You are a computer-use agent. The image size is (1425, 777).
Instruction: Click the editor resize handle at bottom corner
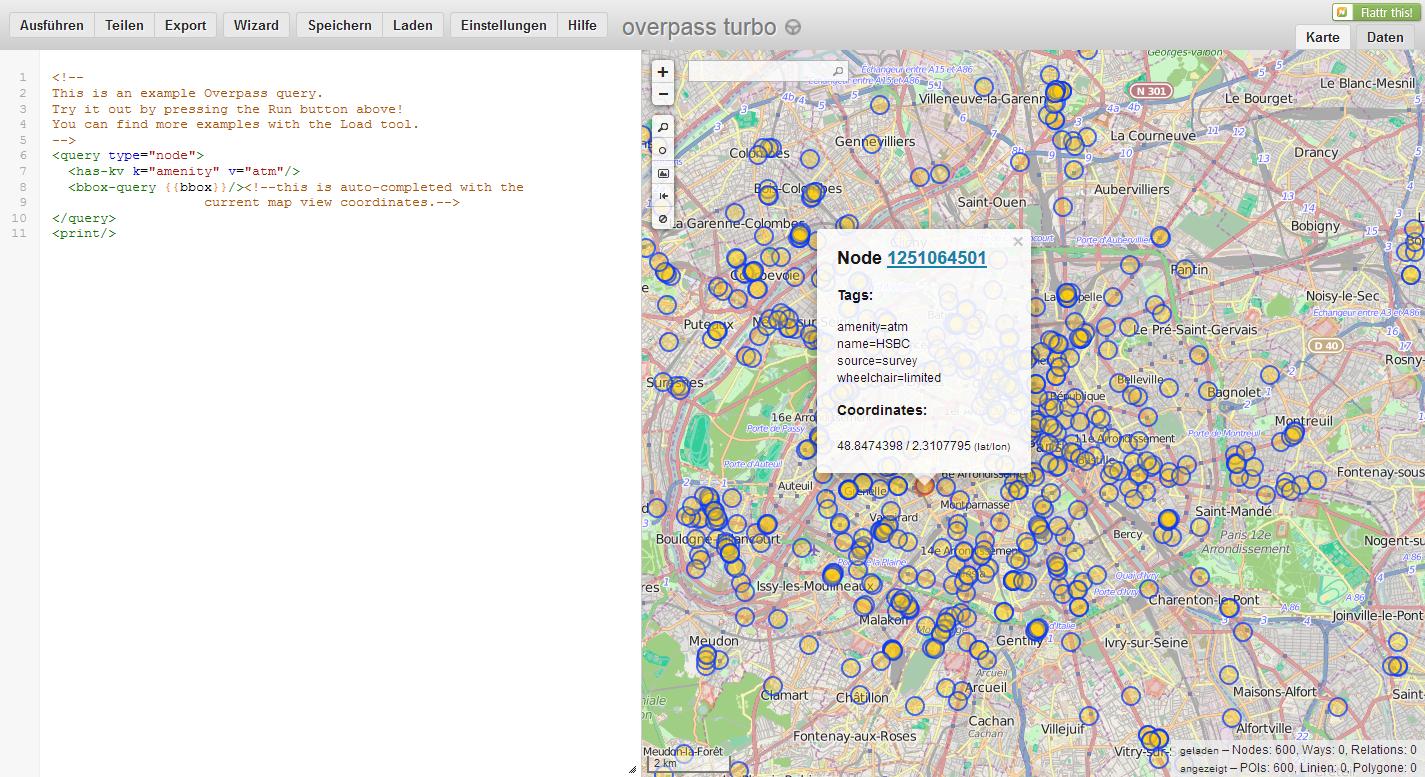point(632,770)
